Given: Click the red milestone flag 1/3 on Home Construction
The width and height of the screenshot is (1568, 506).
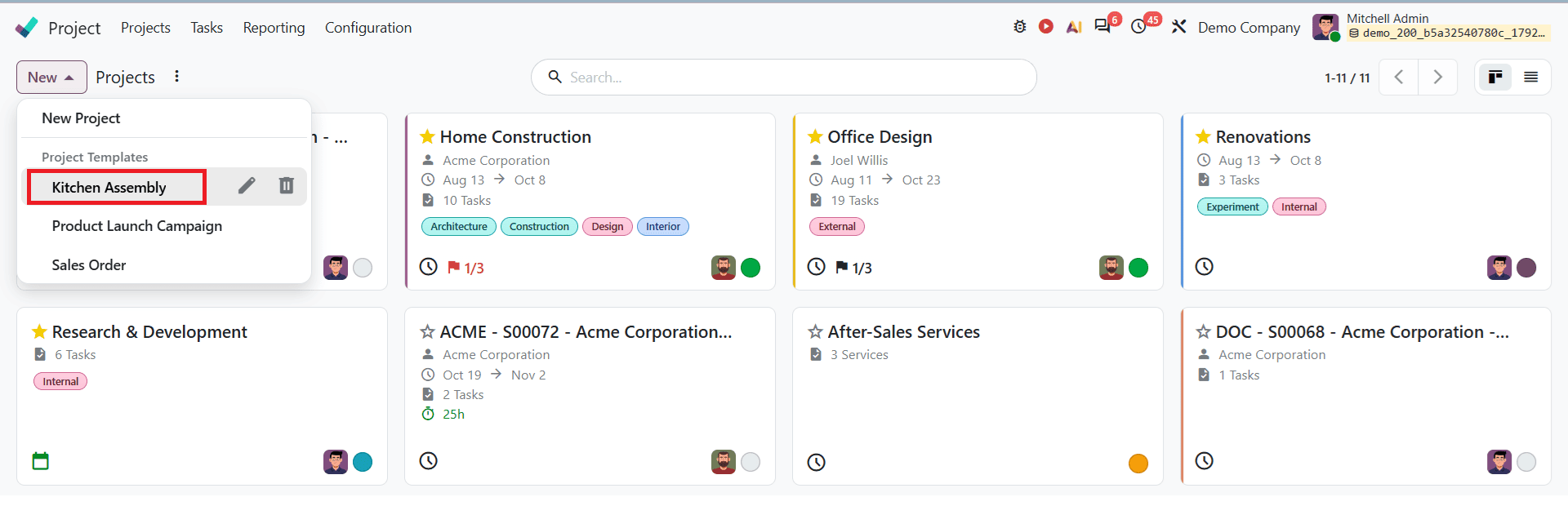Looking at the screenshot, I should (465, 268).
